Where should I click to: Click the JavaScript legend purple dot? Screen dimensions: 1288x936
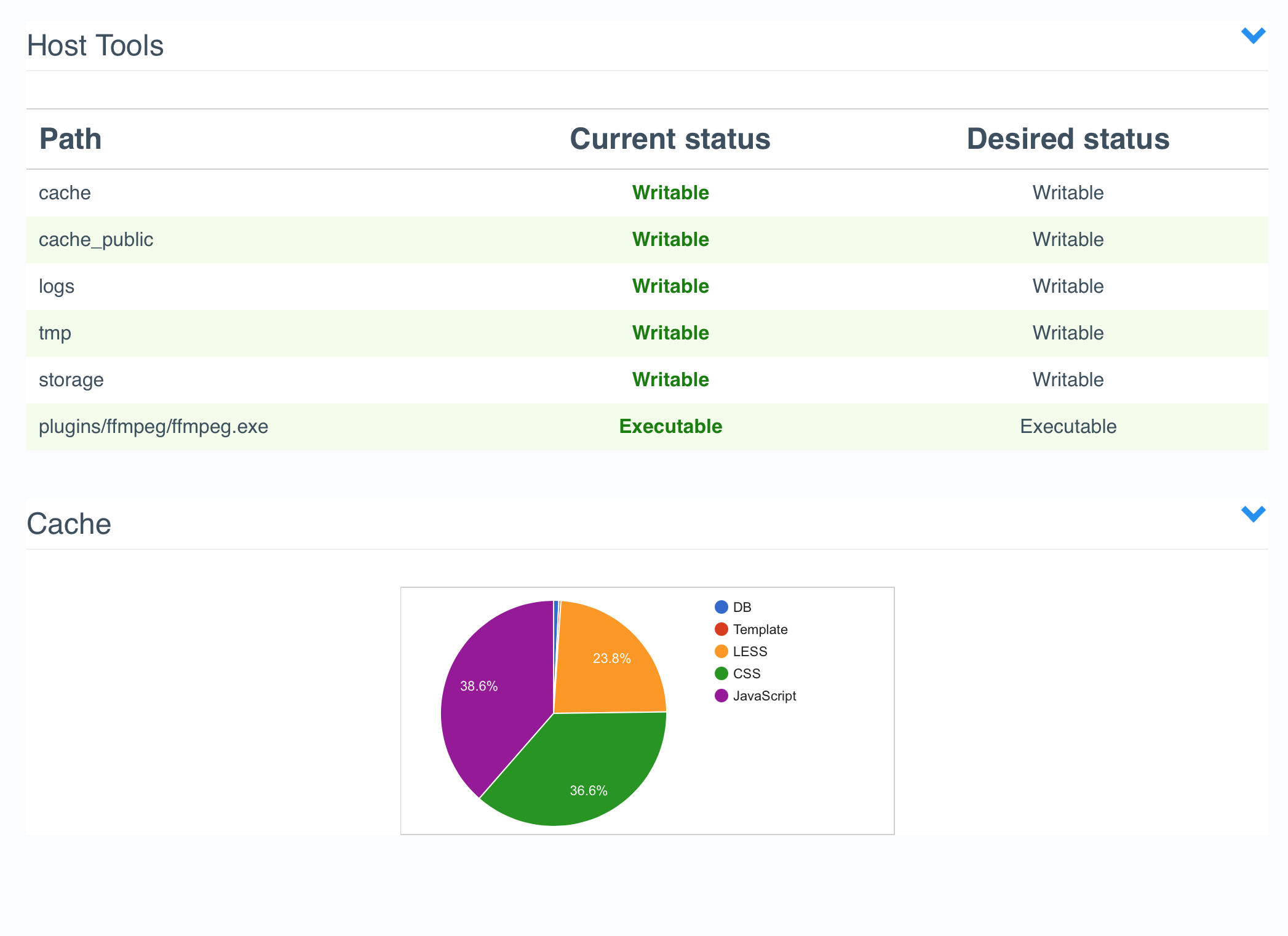tap(721, 696)
